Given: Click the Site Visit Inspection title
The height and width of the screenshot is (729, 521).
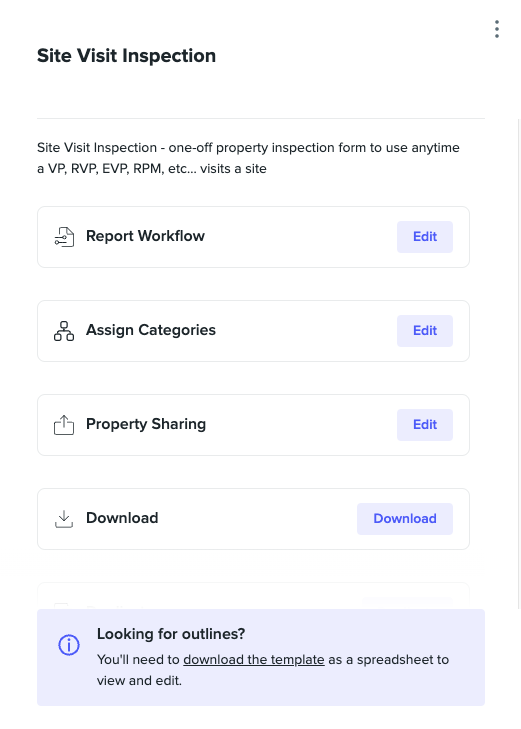Looking at the screenshot, I should tap(126, 56).
